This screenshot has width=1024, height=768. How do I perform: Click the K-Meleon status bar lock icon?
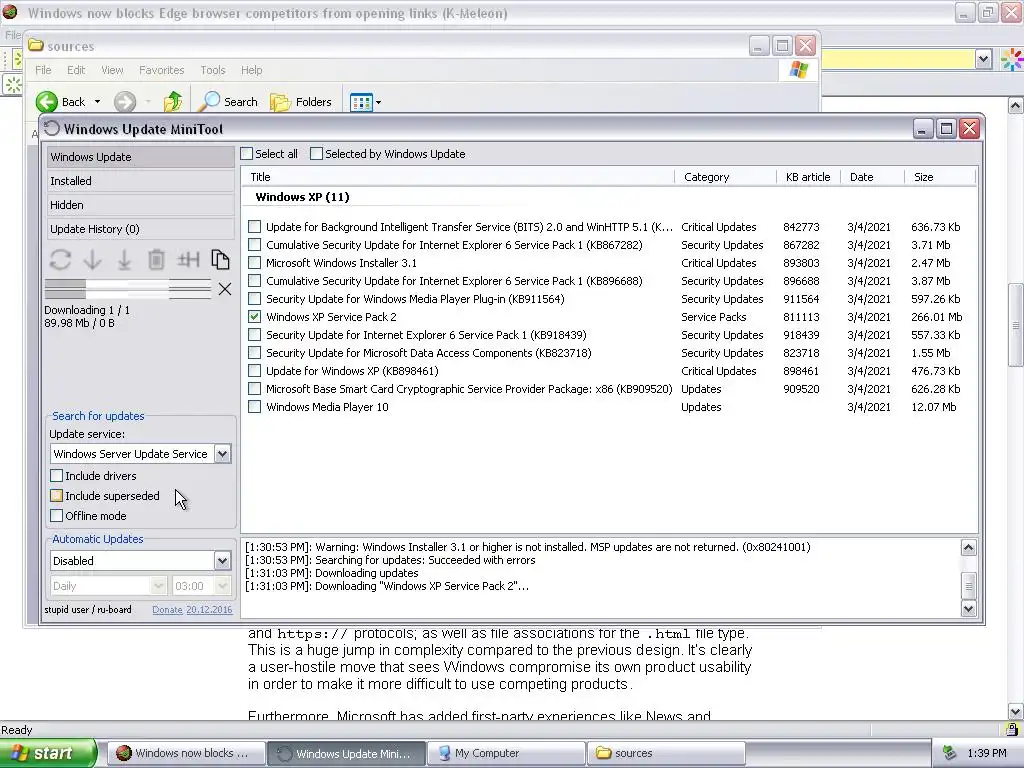tap(1012, 729)
